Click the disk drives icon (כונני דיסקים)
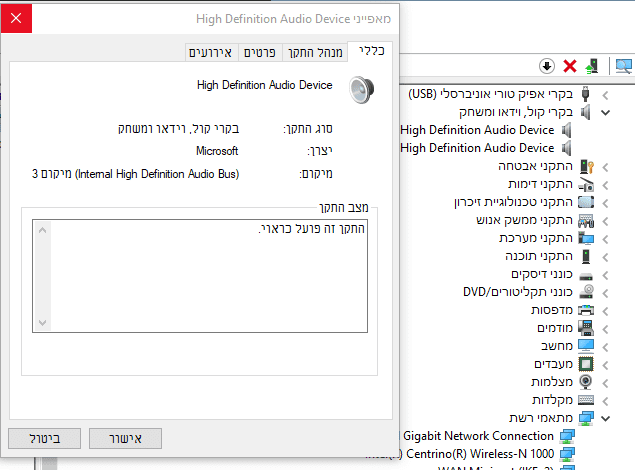Image resolution: width=635 pixels, height=470 pixels. 586,276
